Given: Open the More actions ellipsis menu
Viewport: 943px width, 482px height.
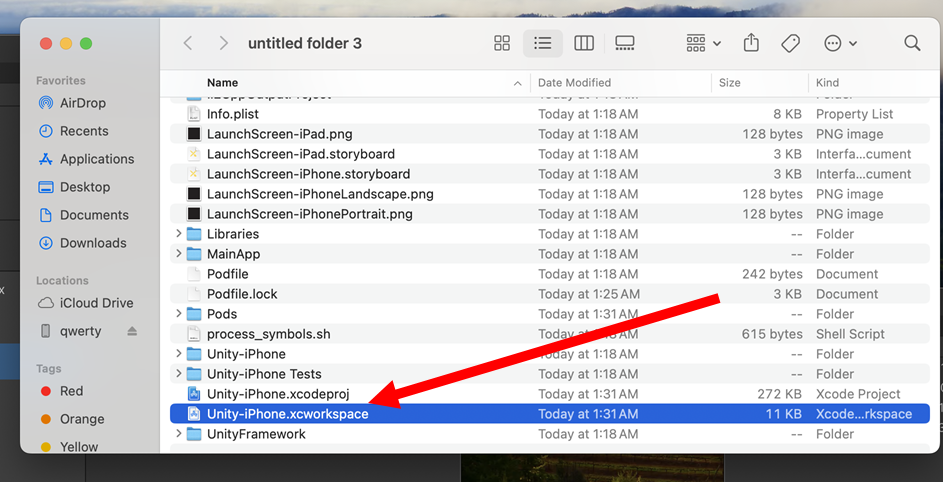Looking at the screenshot, I should coord(840,43).
